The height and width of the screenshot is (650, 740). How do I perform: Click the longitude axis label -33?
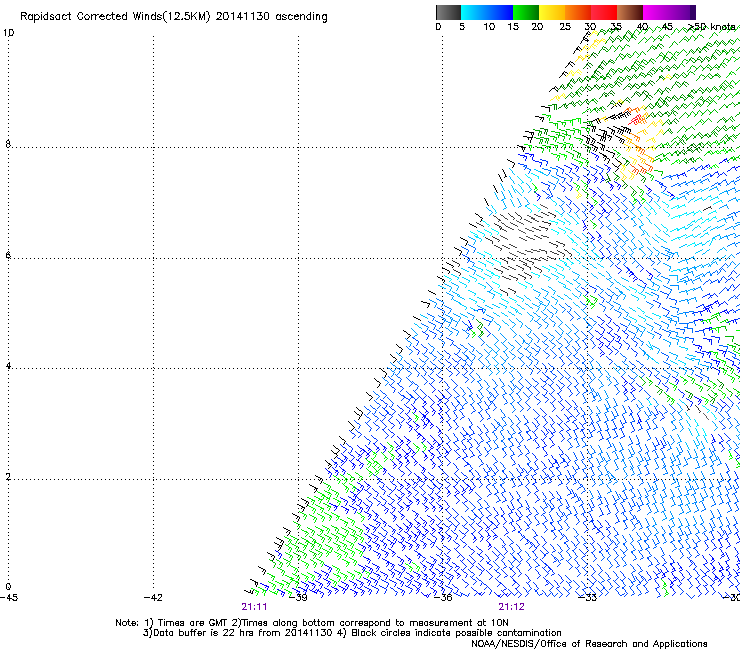coord(588,598)
